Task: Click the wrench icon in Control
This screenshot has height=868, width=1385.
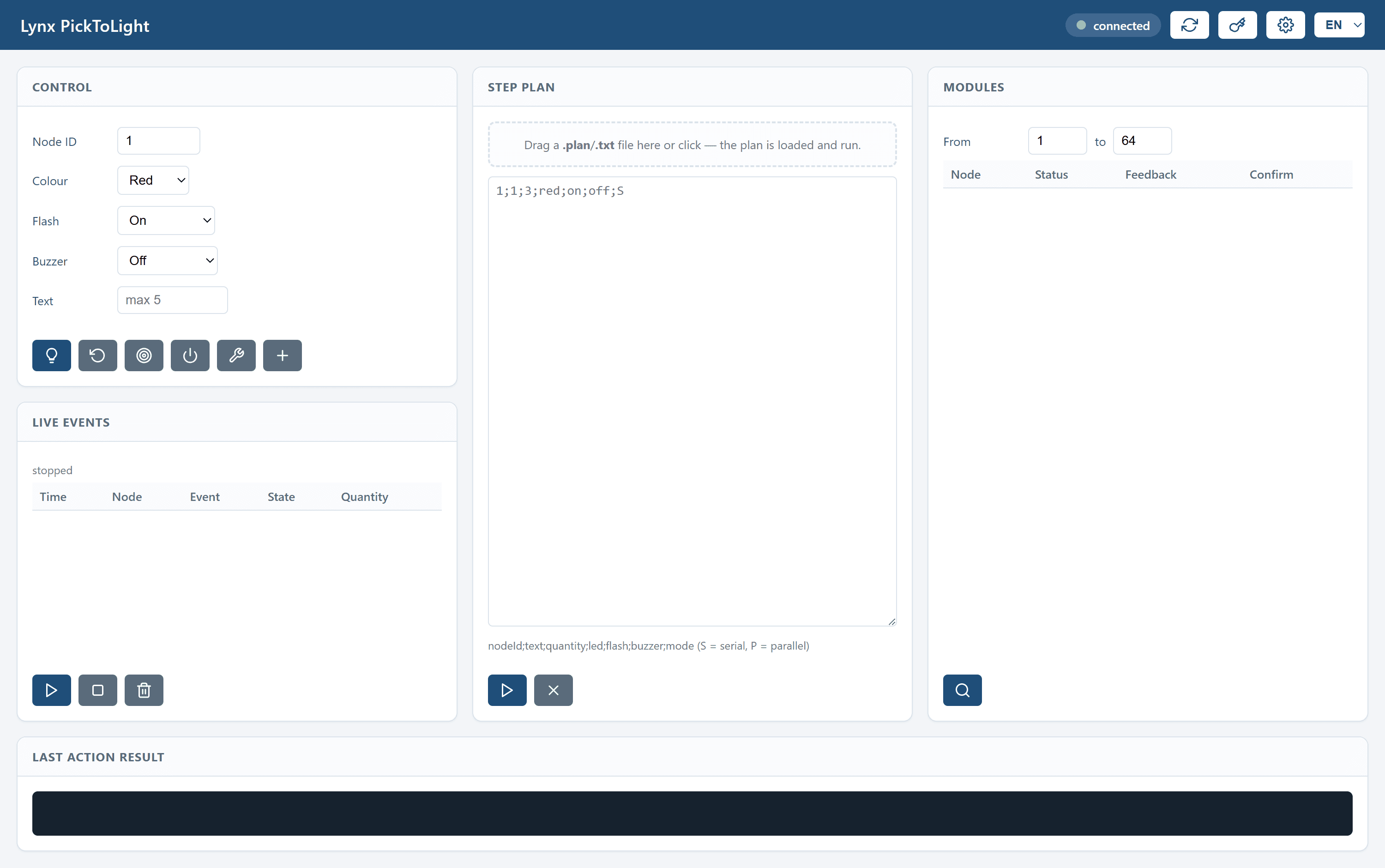Action: click(236, 356)
